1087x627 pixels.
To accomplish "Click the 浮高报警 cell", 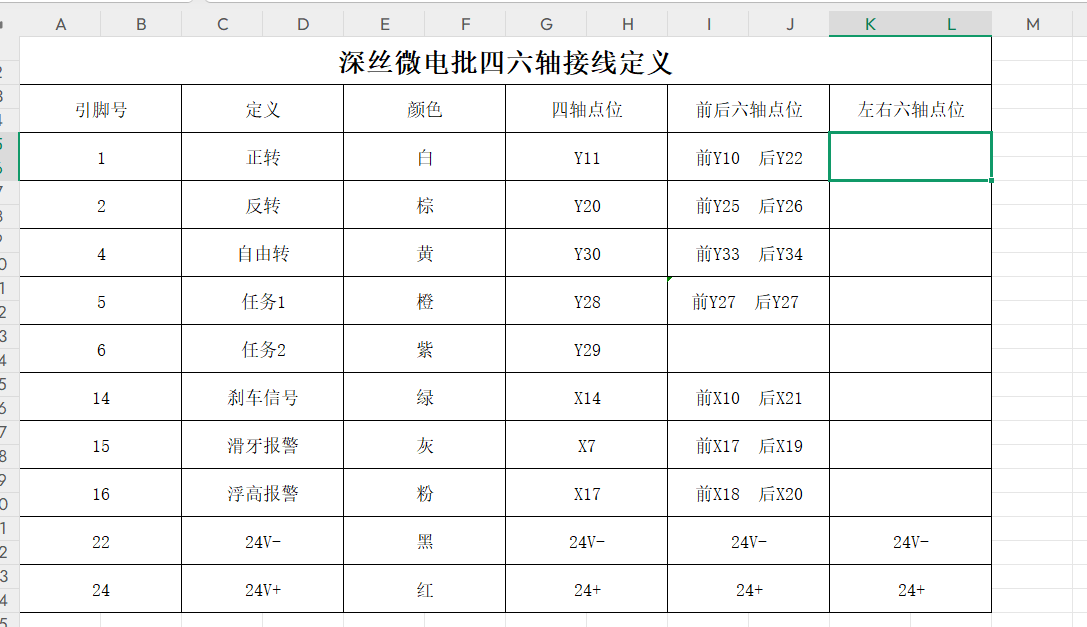I will coord(263,493).
